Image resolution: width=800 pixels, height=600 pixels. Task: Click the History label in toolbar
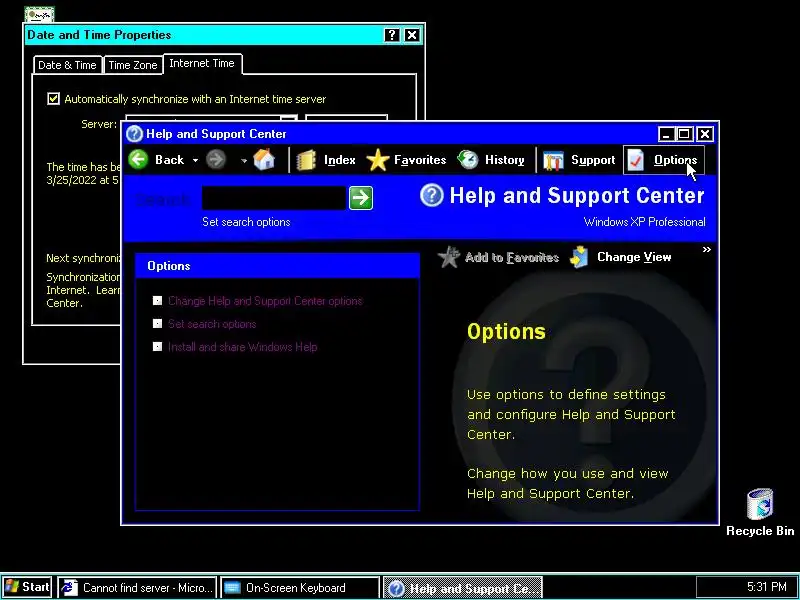pos(505,160)
